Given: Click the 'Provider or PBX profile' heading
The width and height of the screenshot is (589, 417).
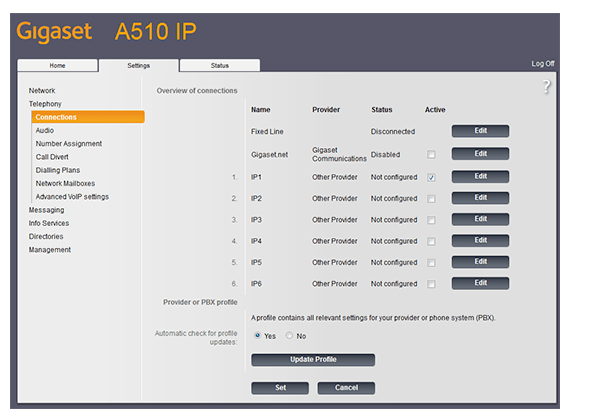Looking at the screenshot, I should point(200,302).
